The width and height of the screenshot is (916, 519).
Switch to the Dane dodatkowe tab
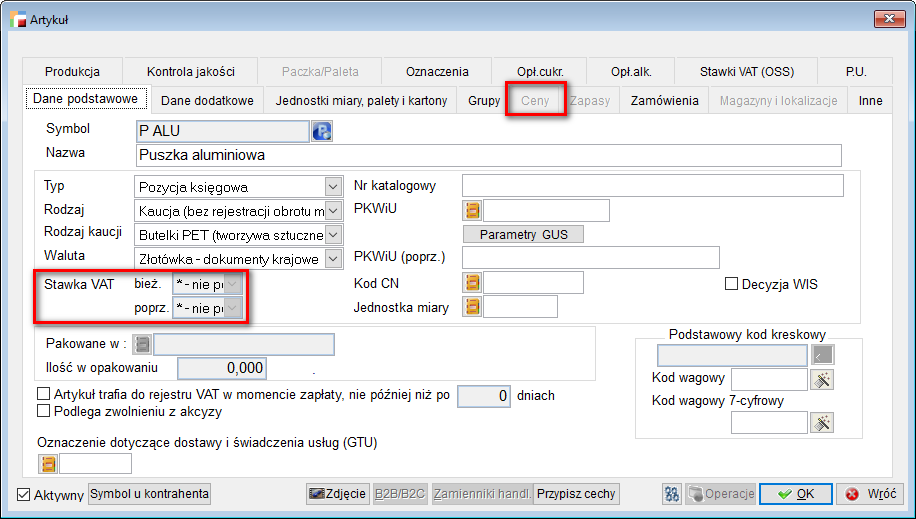[x=207, y=100]
